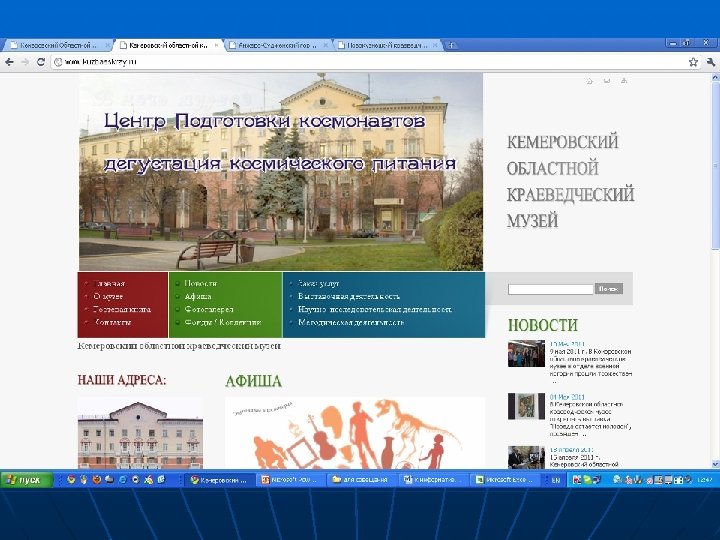This screenshot has width=720, height=540.
Task: Open the Гостевая книга link
Action: [122, 309]
